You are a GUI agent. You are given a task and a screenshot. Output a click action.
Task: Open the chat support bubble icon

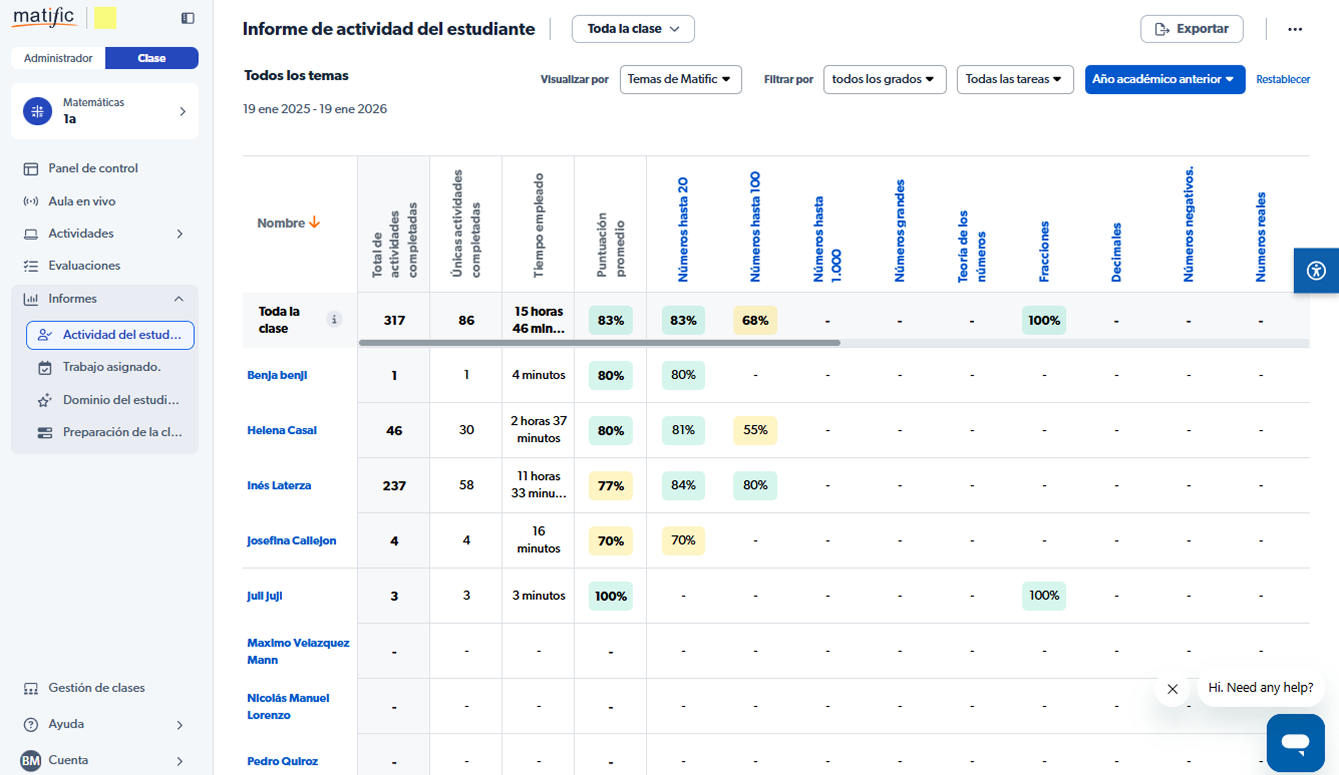pyautogui.click(x=1295, y=743)
